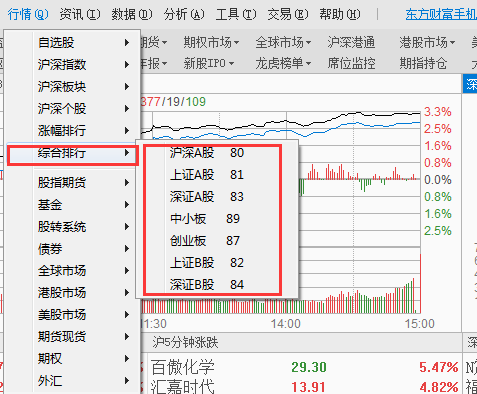Viewport: 477px width, 394px height.
Task: Select 综合排行 menu entry
Action: (x=73, y=153)
